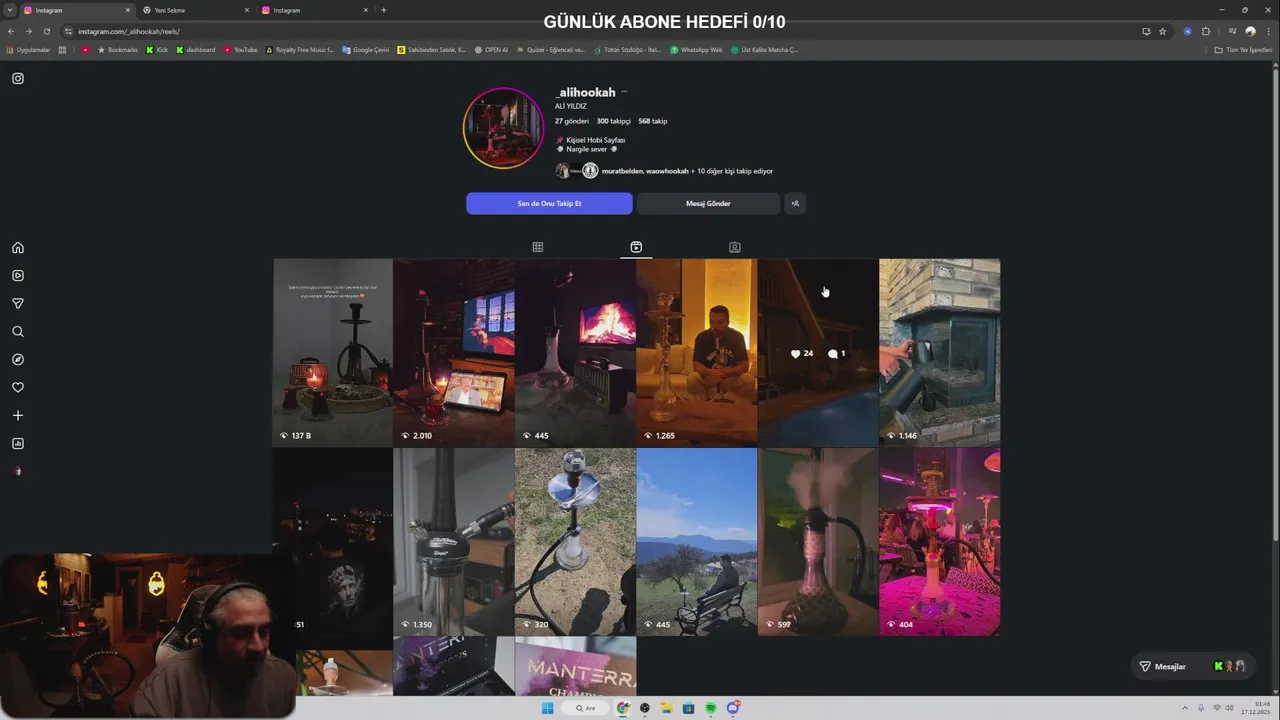The height and width of the screenshot is (720, 1280).
Task: Click the taskbar Ara search box
Action: tap(585, 708)
